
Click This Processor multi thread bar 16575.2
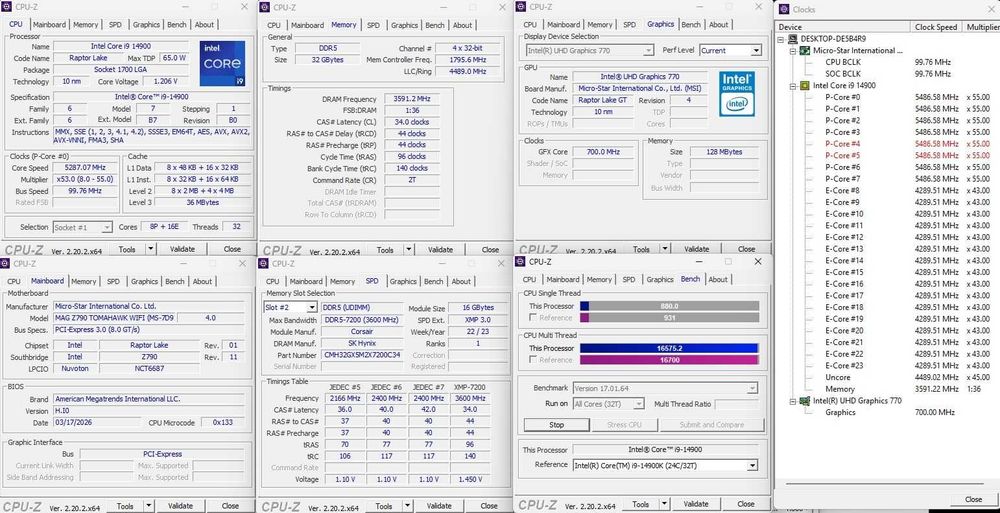669,348
